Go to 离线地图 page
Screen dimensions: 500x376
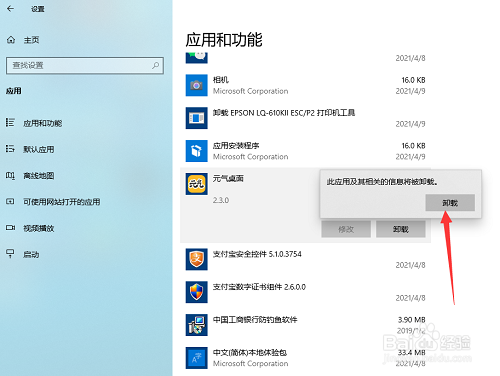point(38,176)
